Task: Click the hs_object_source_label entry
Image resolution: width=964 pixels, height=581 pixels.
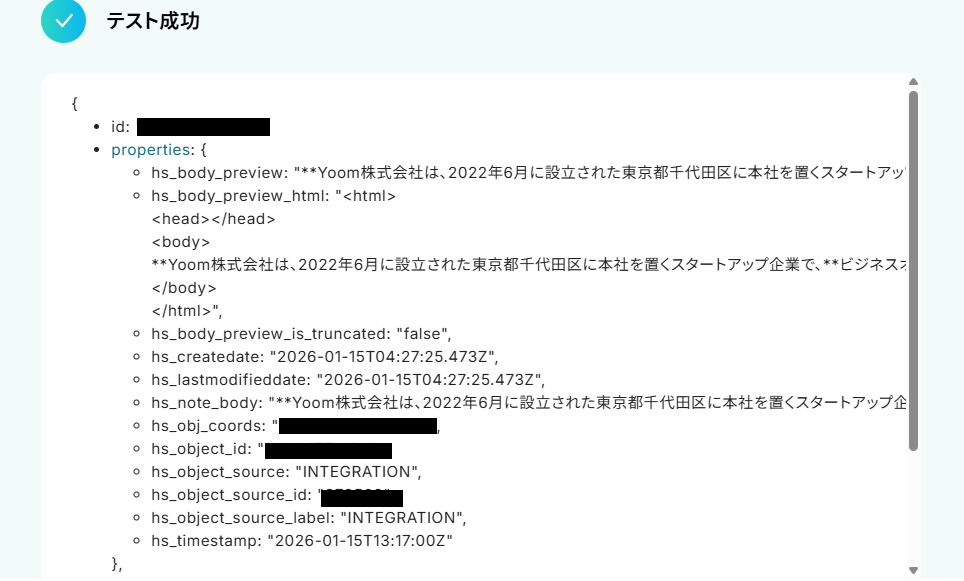Action: coord(309,518)
